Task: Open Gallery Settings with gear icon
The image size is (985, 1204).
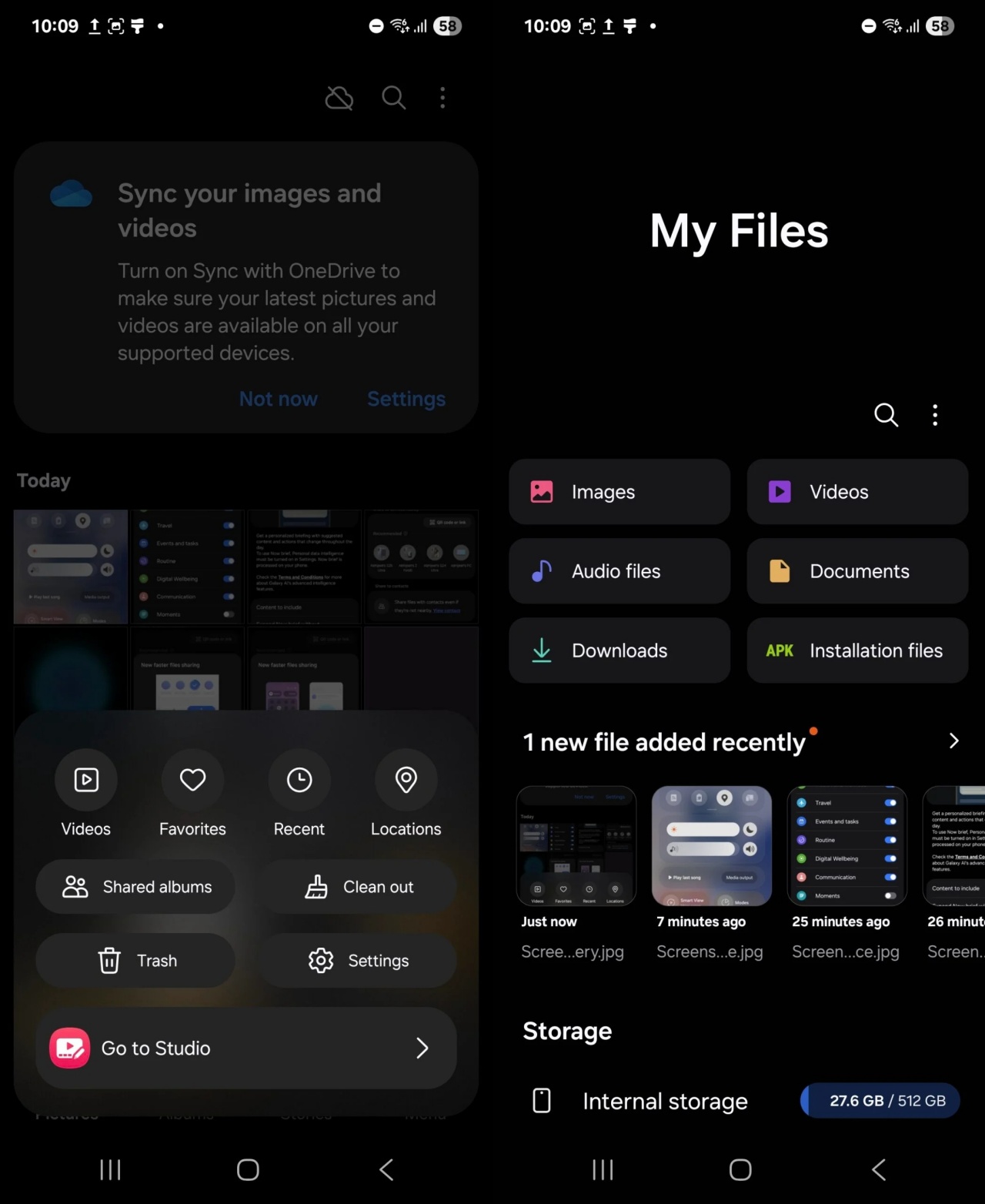Action: (358, 961)
